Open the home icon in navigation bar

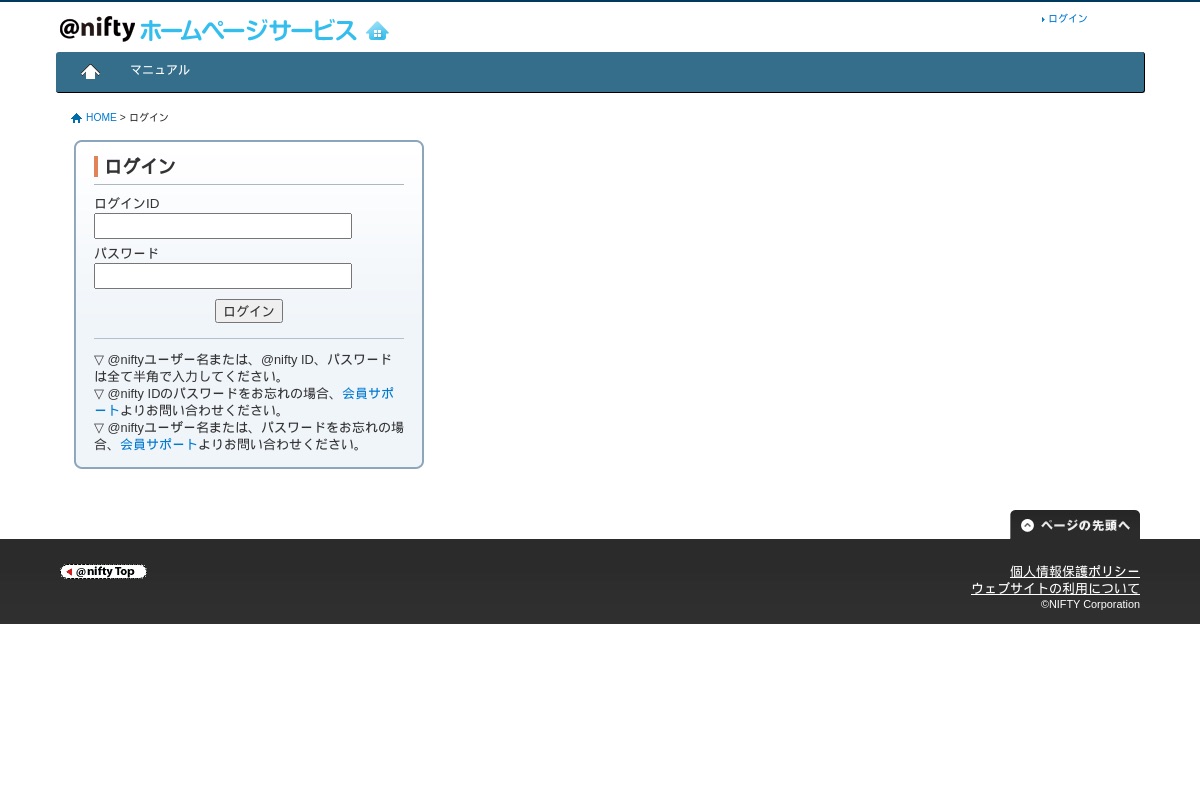pos(90,71)
